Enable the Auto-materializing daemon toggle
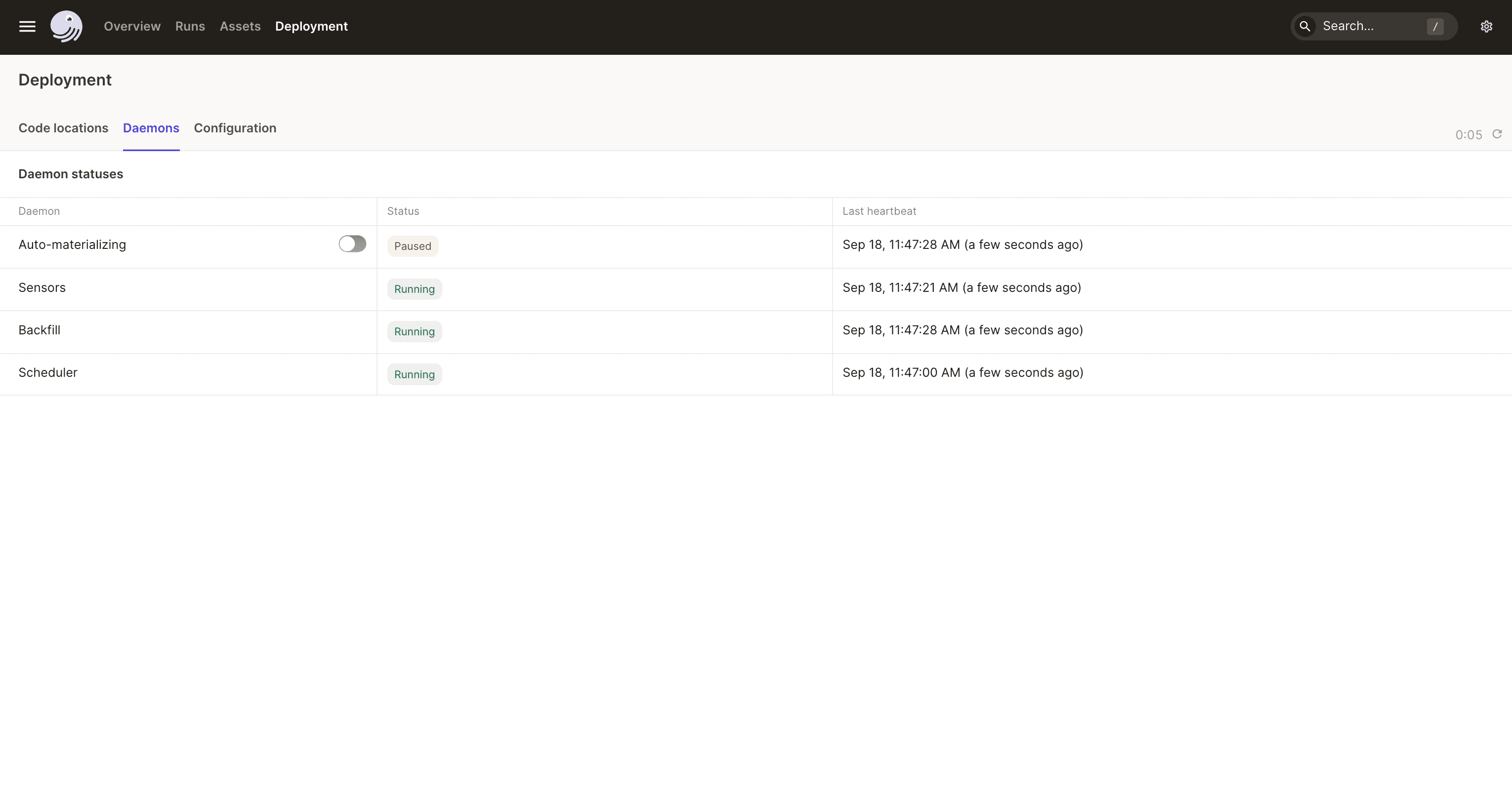The image size is (1512, 803). click(352, 243)
